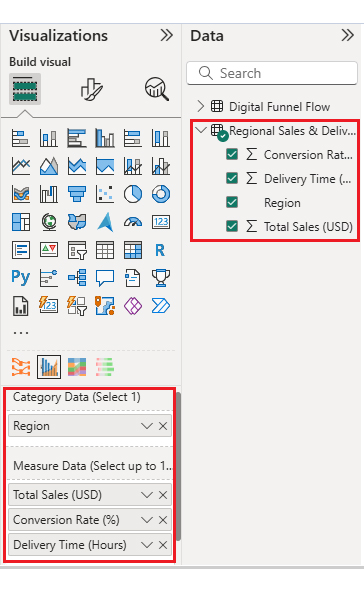Select the pie chart visual icon
Screen dimensions: 364x592
pos(133,194)
